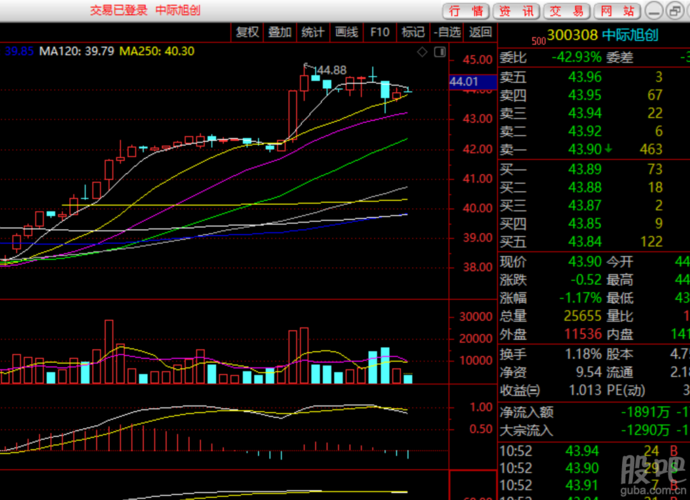
Task: Select 卖四 ask price 43.95
Action: pyautogui.click(x=584, y=95)
